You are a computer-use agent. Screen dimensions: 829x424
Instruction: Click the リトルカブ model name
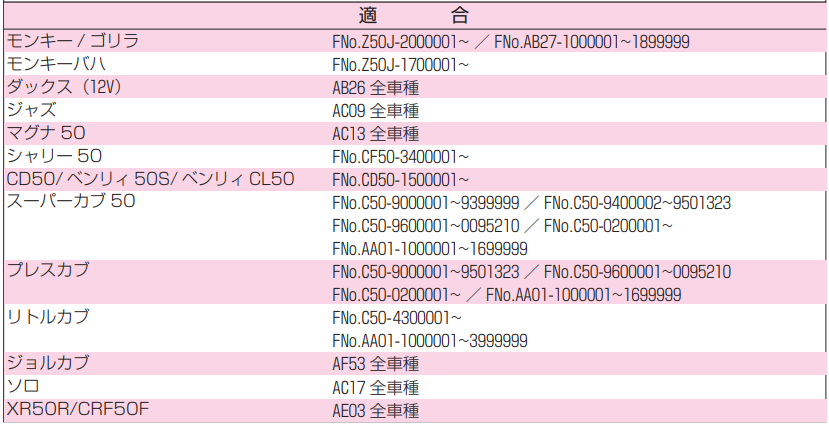point(48,317)
